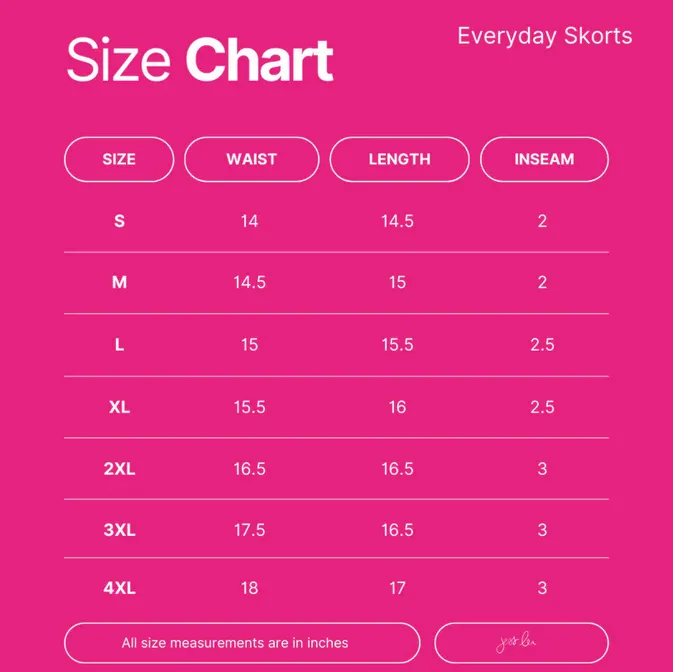Select the INSEAM column header
673x672 pixels.
coord(544,159)
